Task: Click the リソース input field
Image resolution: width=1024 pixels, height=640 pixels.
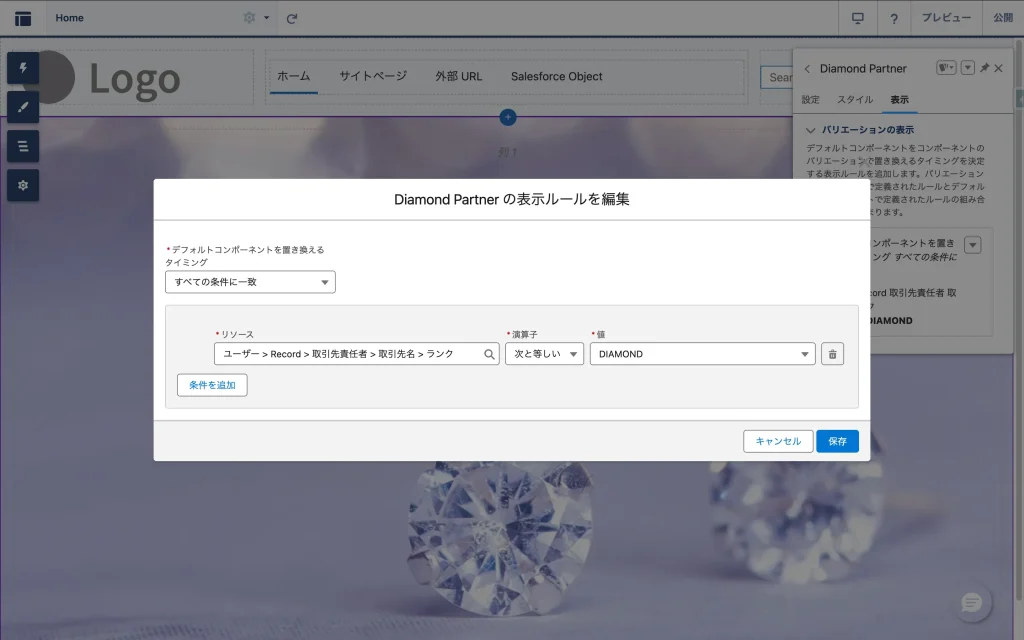Action: (x=347, y=354)
